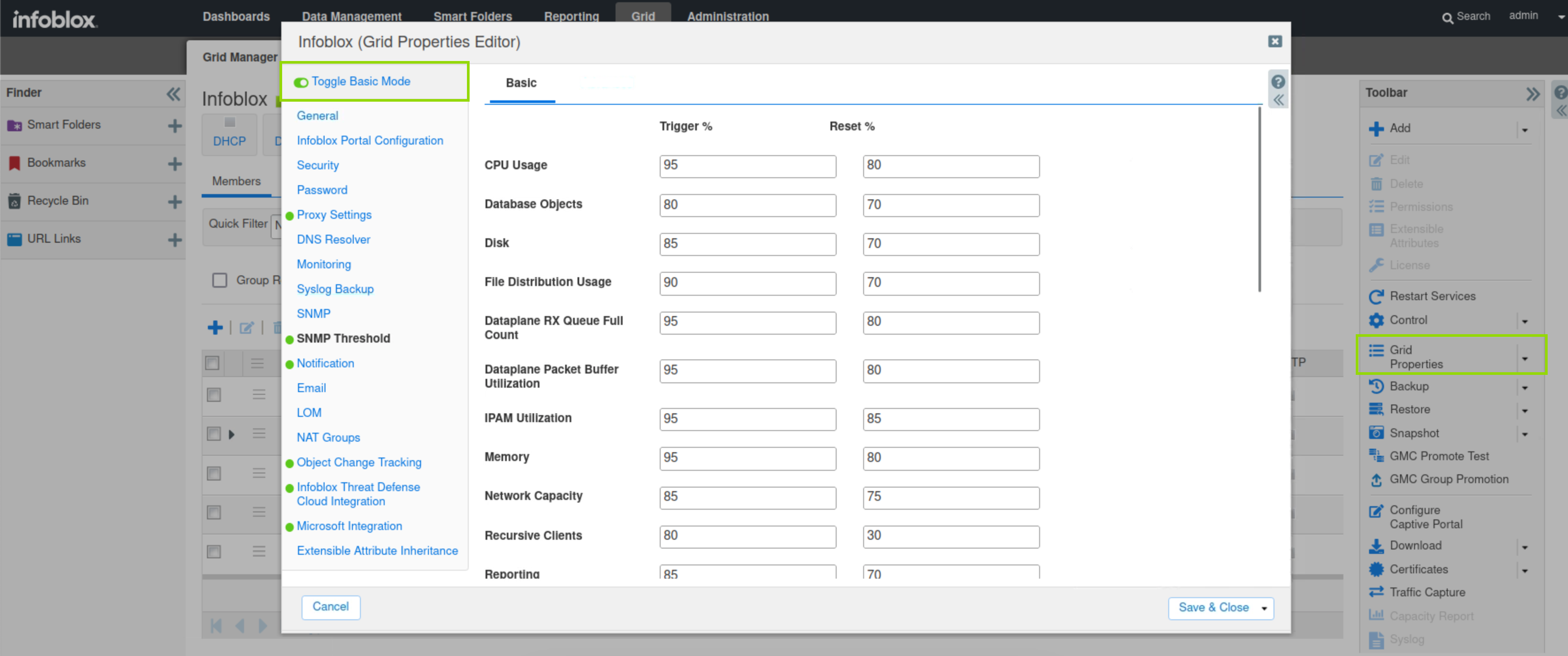Switch the Toggle Basic Mode control
1568x656 pixels.
point(301,82)
